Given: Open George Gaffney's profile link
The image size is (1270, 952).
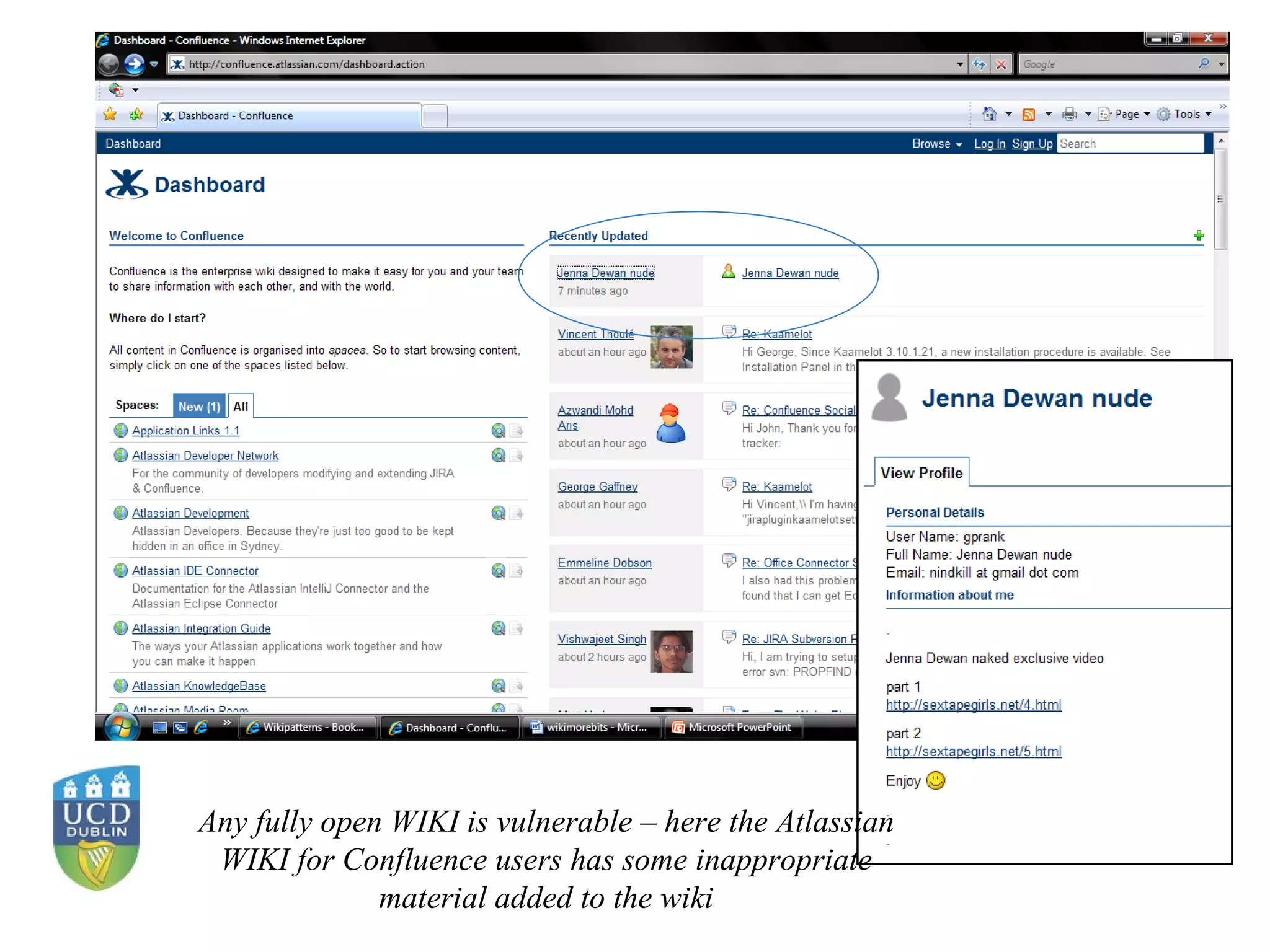Looking at the screenshot, I should pos(597,487).
